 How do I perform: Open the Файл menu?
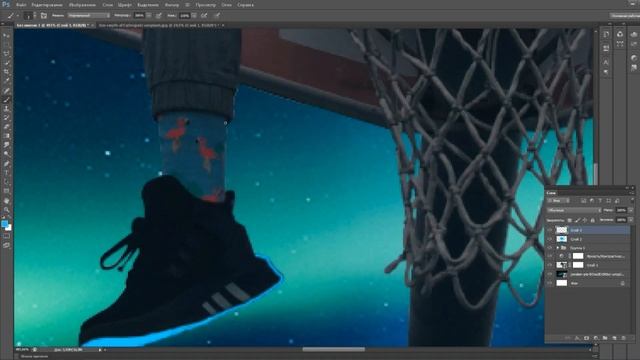[21, 5]
